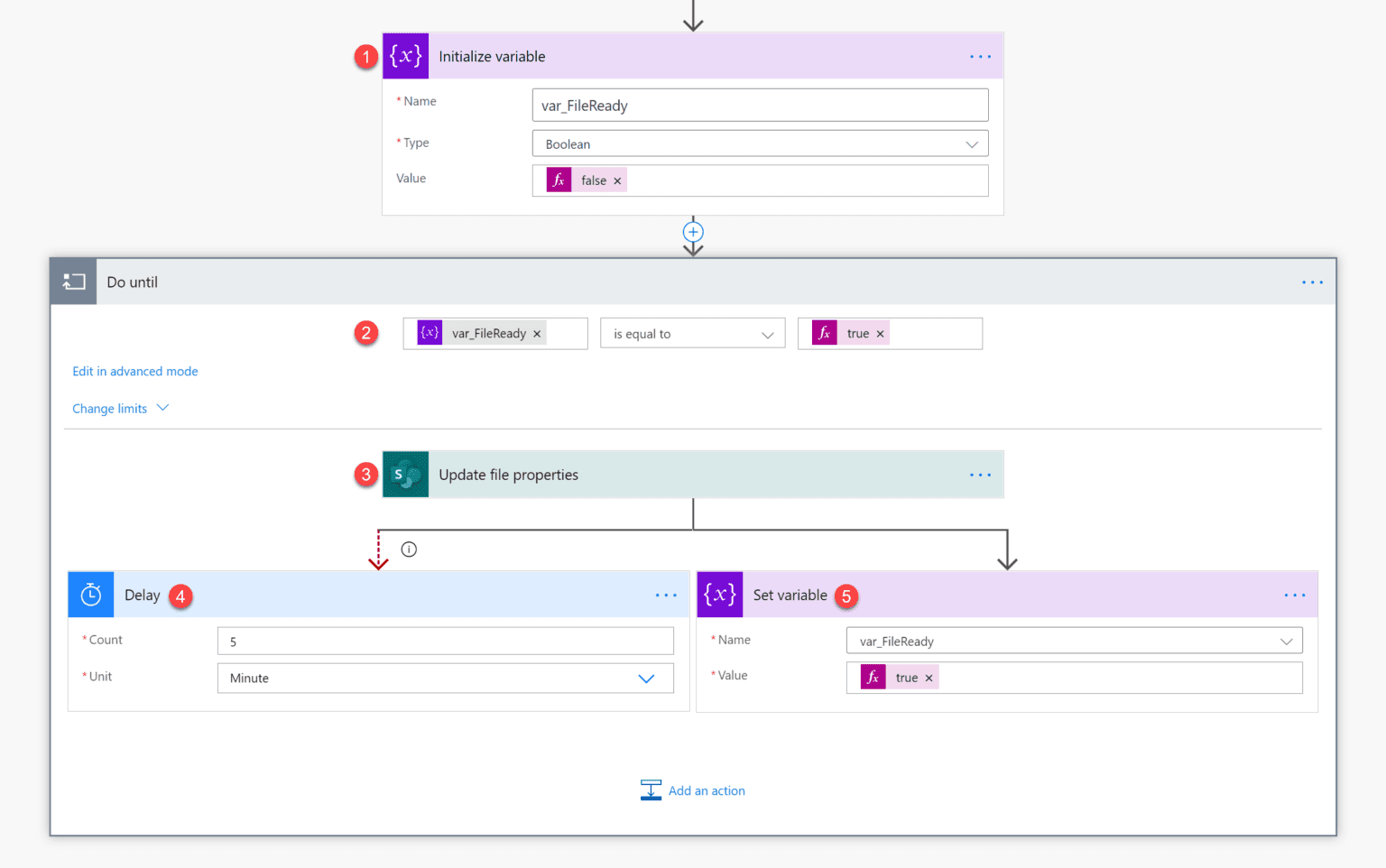Open the Type dropdown showing Boolean
This screenshot has width=1386, height=868.
(x=972, y=143)
